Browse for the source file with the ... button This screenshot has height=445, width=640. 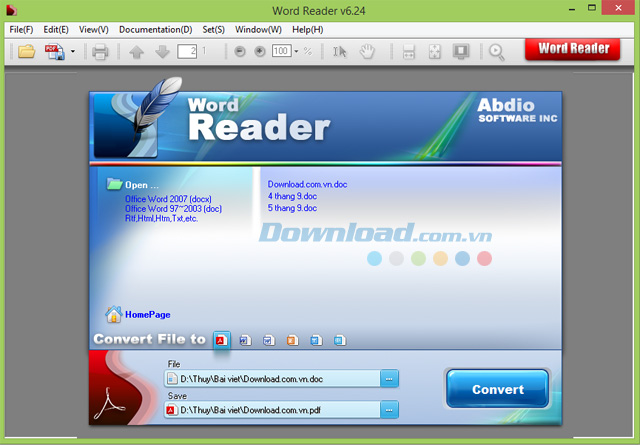coord(389,379)
